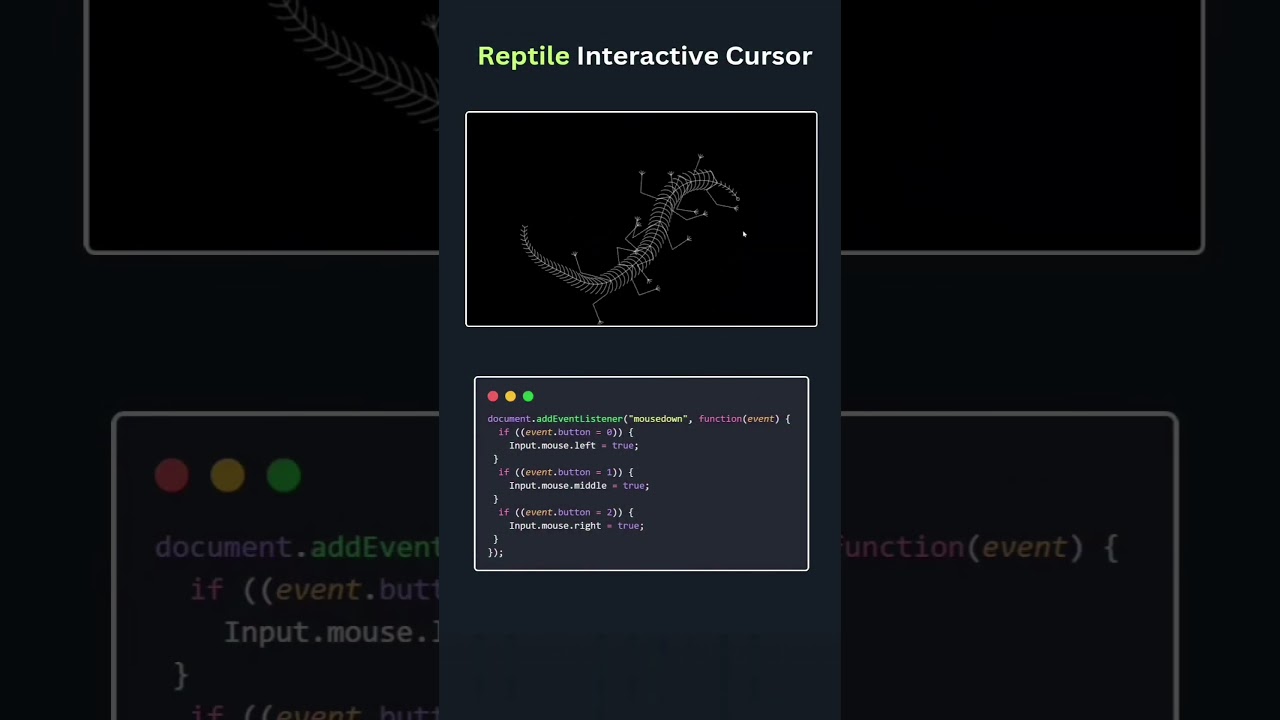
Task: Click the "Input.mouse.right = true;" line
Action: (x=576, y=526)
